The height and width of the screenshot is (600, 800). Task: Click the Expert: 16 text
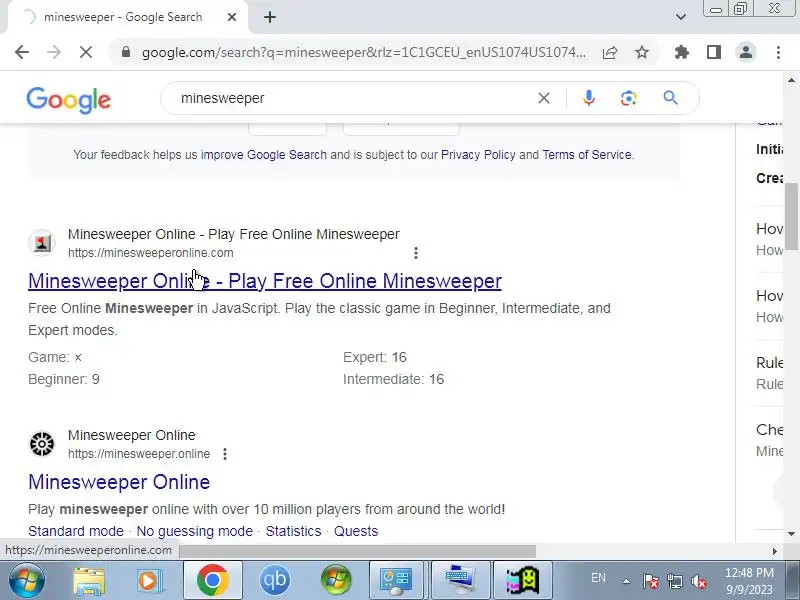[375, 357]
